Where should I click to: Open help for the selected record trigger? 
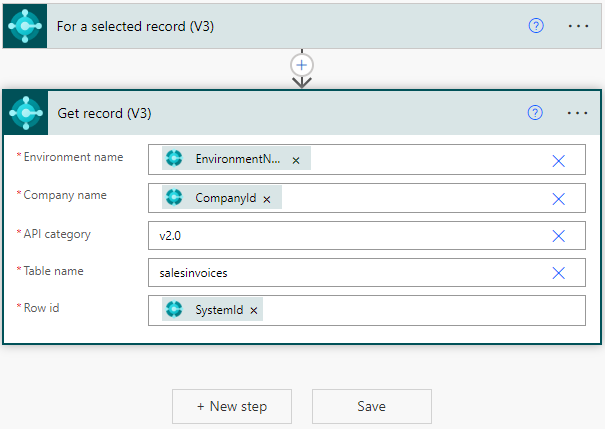pyautogui.click(x=535, y=26)
